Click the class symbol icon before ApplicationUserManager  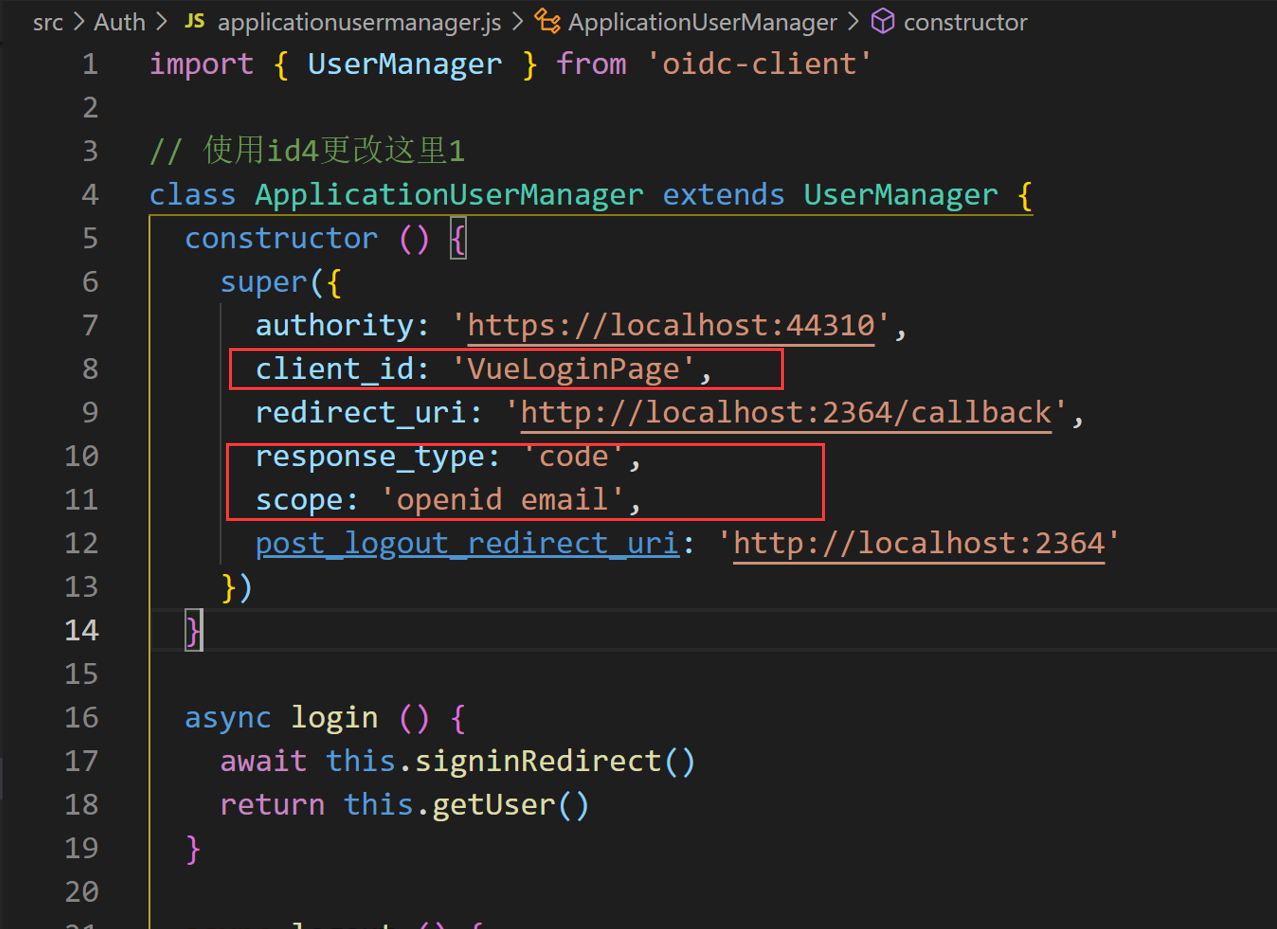tap(547, 21)
